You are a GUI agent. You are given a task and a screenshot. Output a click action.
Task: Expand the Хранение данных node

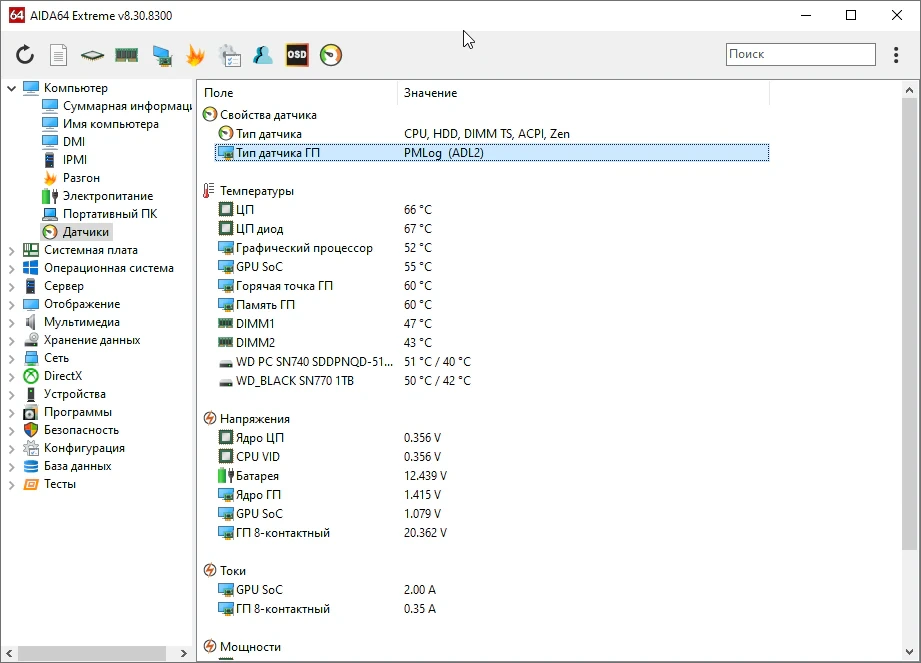[11, 341]
